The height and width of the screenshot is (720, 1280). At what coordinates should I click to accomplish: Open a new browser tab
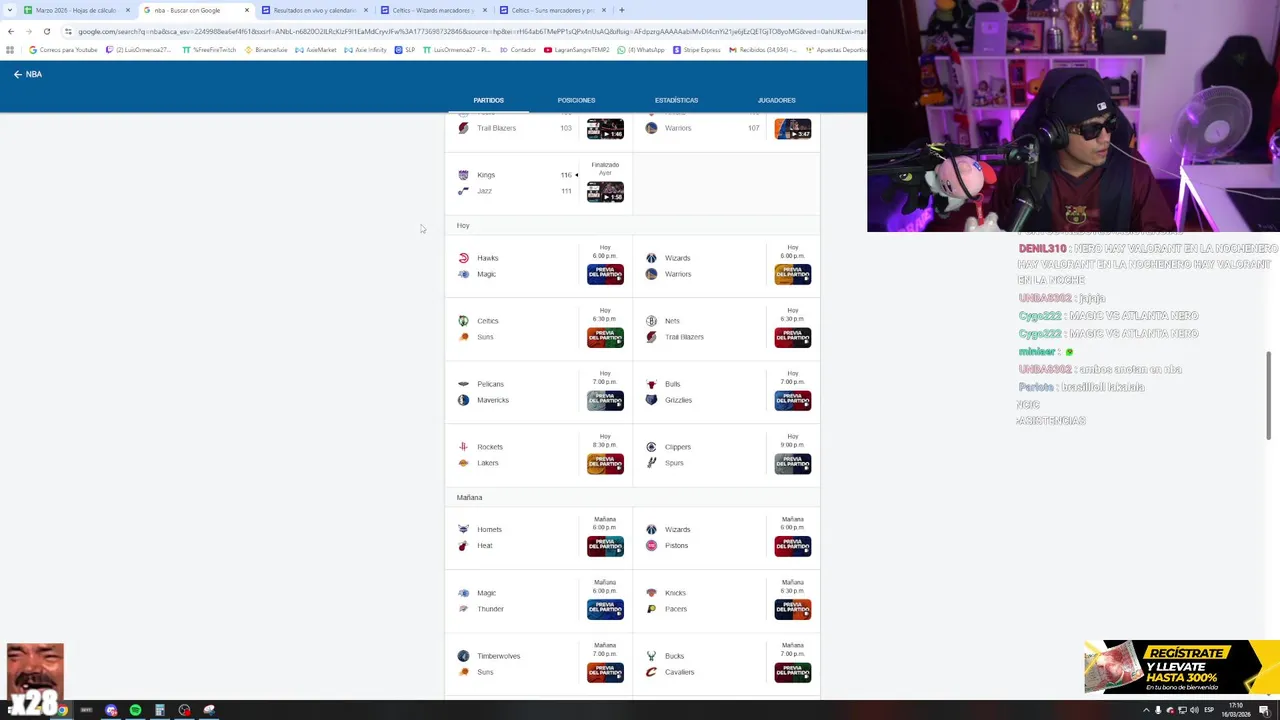621,10
